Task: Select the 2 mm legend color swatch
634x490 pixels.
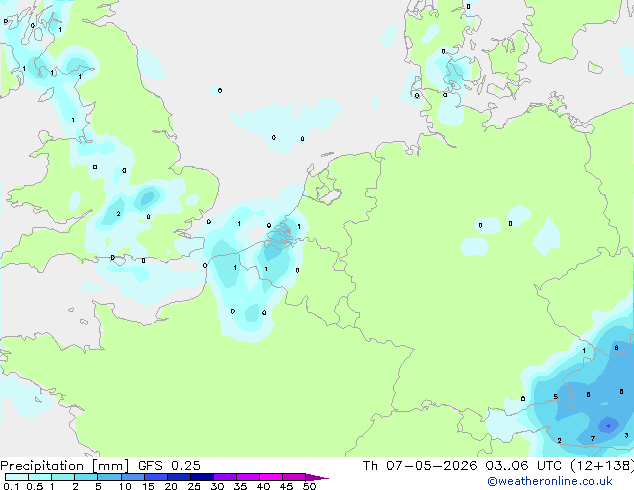Action: [86, 477]
